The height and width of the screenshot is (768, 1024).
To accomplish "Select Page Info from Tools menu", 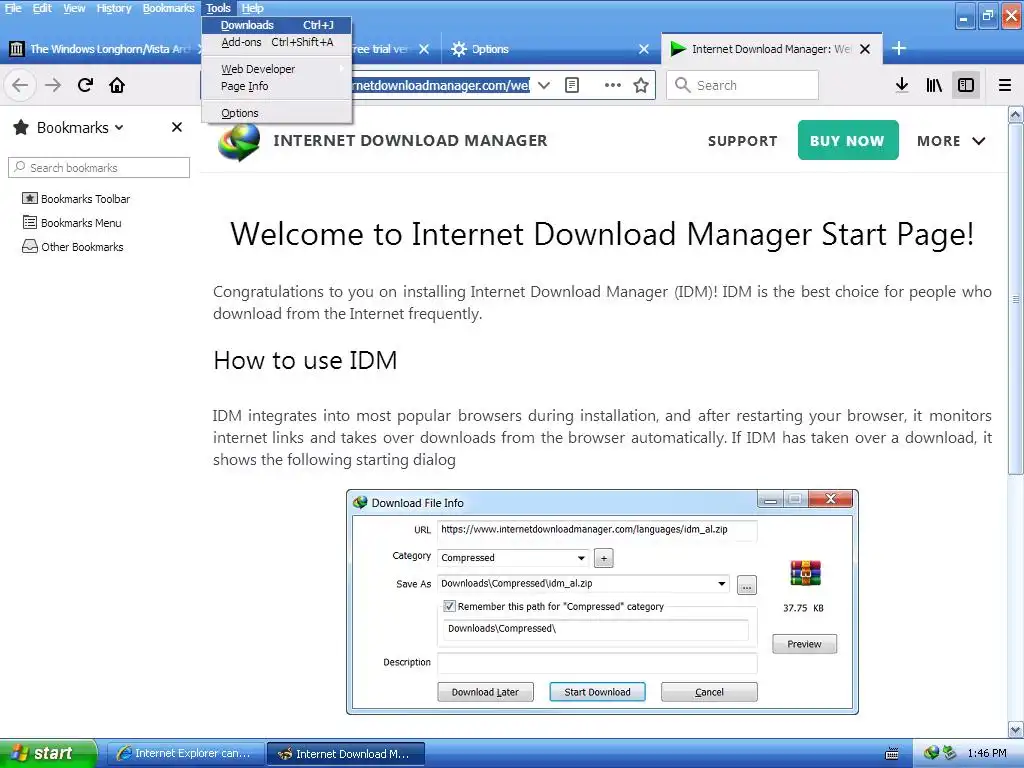I will [277, 86].
